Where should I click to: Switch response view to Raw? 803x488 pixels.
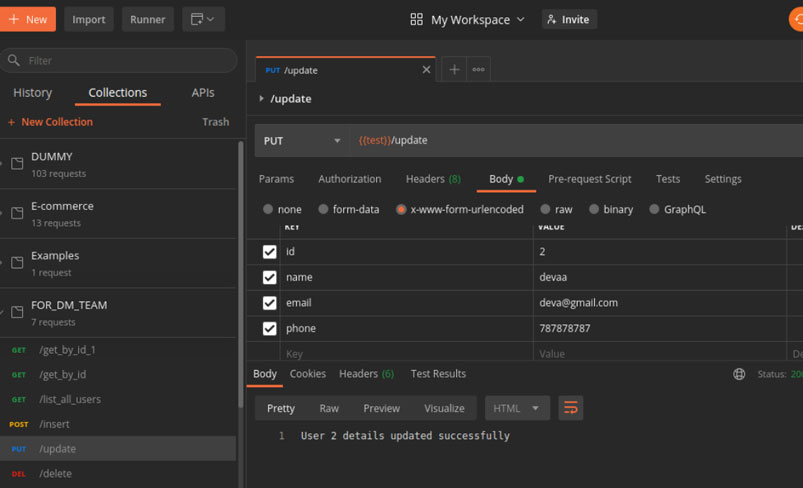click(329, 408)
